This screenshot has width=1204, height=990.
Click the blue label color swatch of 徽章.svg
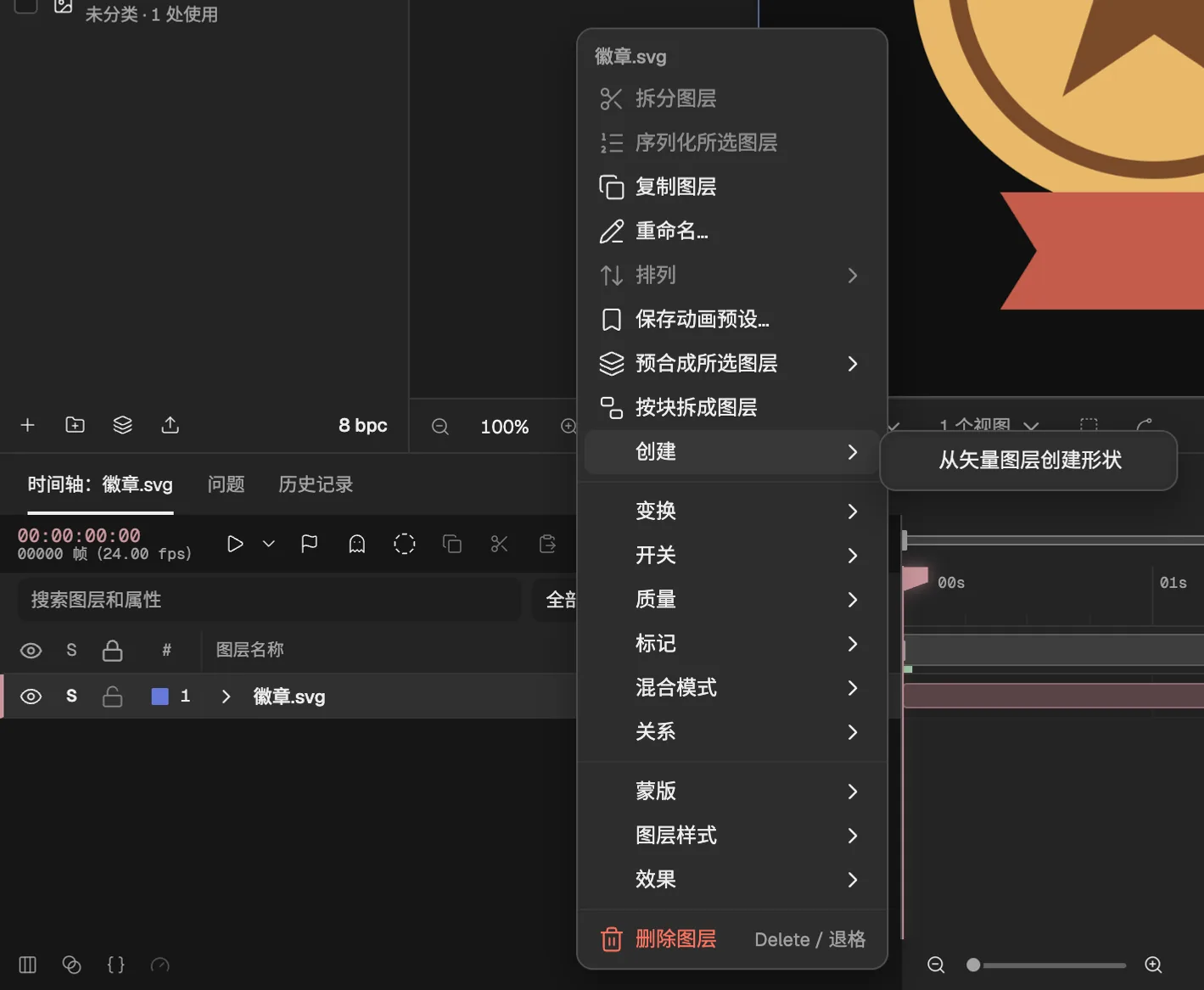click(160, 696)
